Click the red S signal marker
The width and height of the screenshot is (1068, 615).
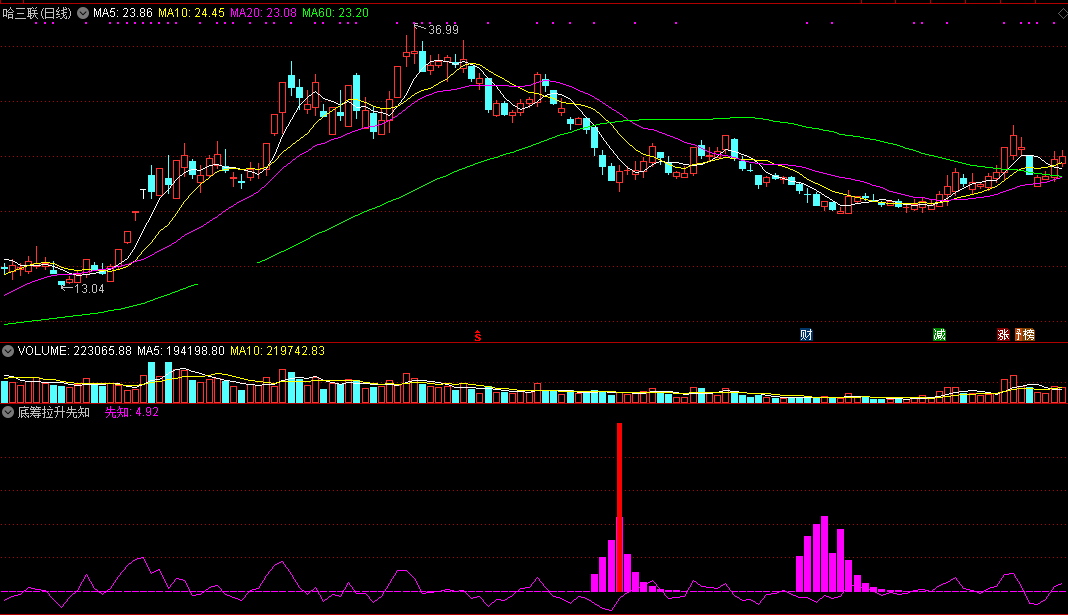[x=478, y=336]
